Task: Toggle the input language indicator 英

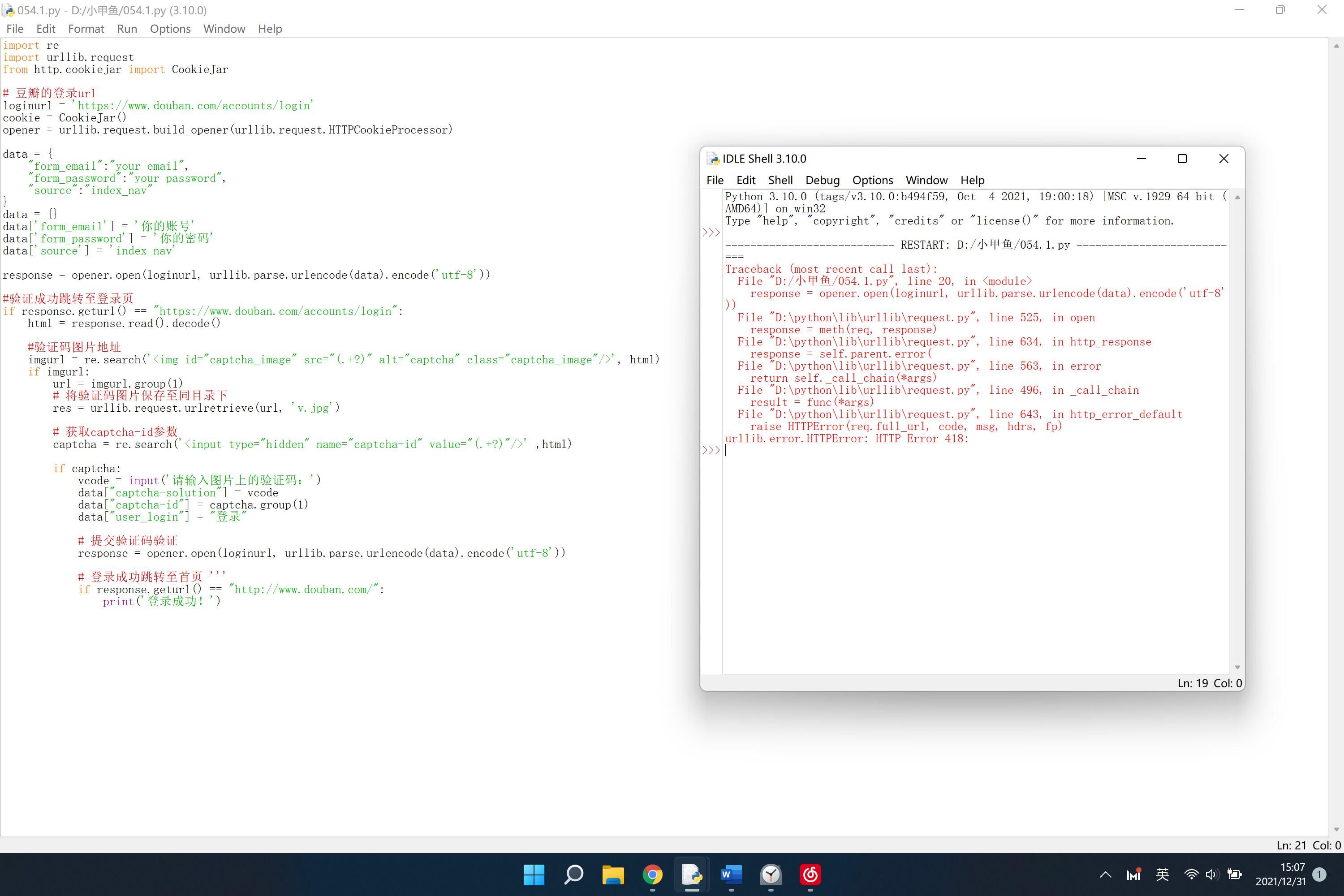Action: 1162,874
